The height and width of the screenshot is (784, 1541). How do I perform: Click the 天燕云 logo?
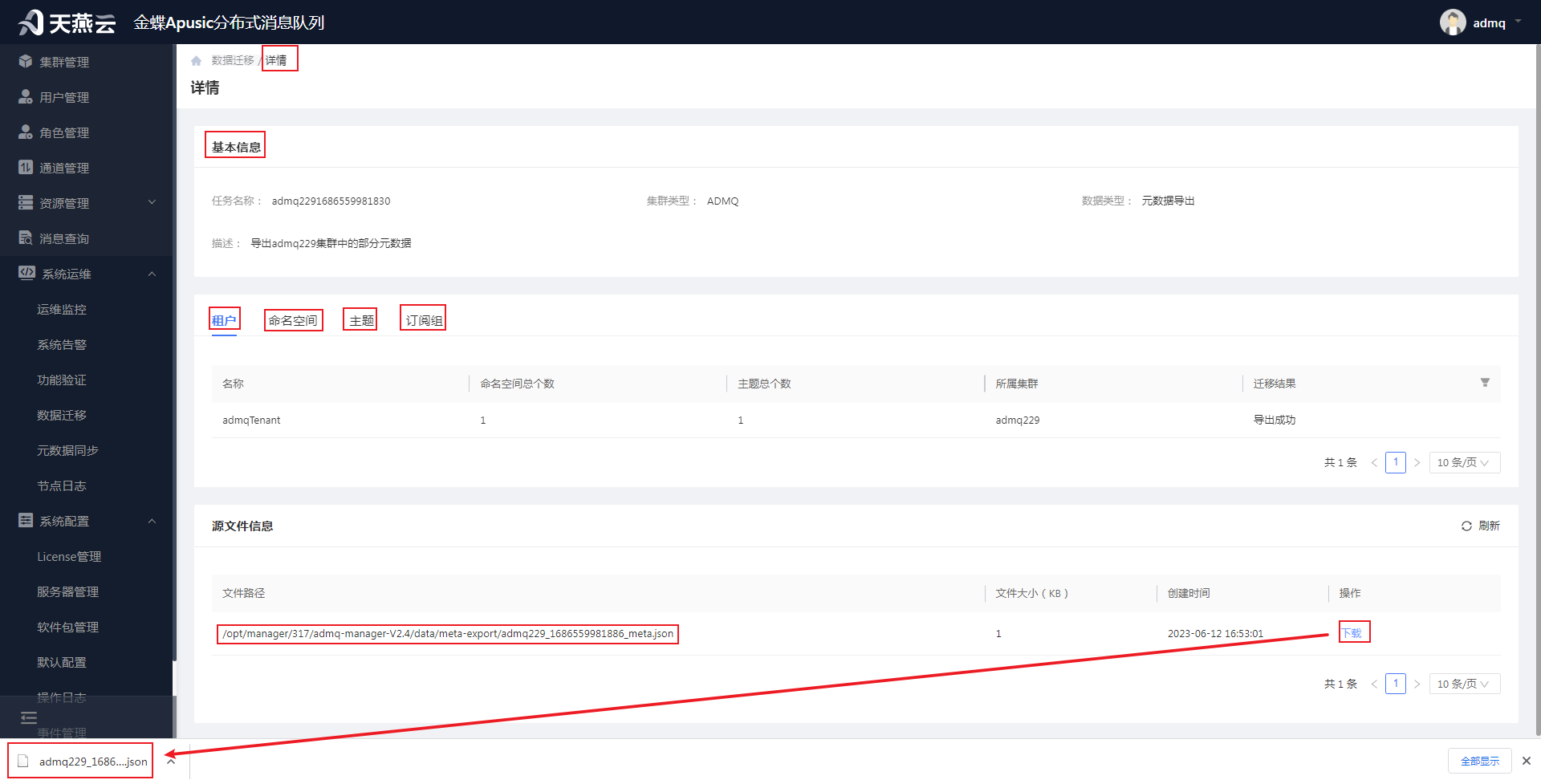click(67, 22)
